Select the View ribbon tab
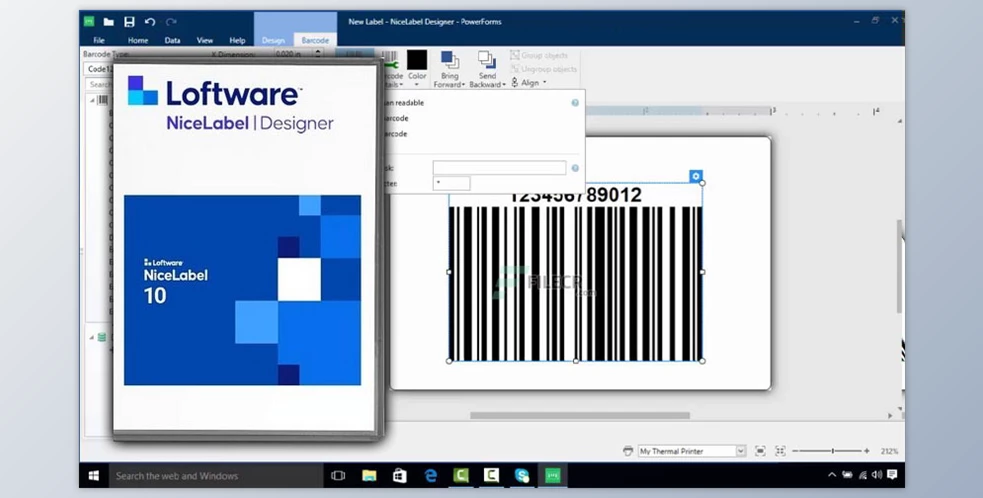The image size is (983, 498). pyautogui.click(x=205, y=40)
